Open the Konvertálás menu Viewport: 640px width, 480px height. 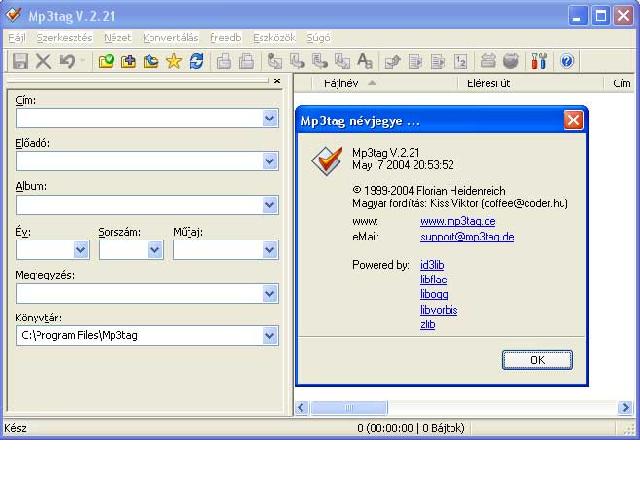coord(171,38)
